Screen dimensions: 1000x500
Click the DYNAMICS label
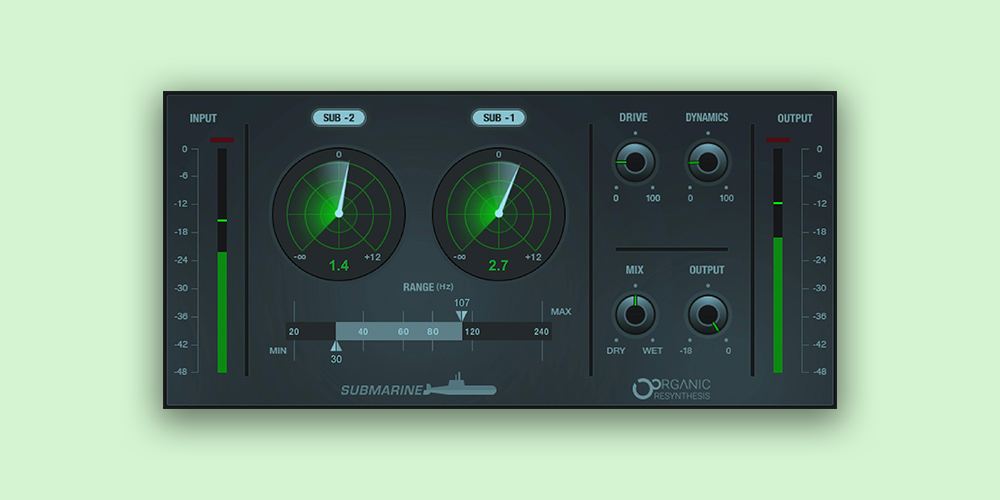(x=707, y=117)
